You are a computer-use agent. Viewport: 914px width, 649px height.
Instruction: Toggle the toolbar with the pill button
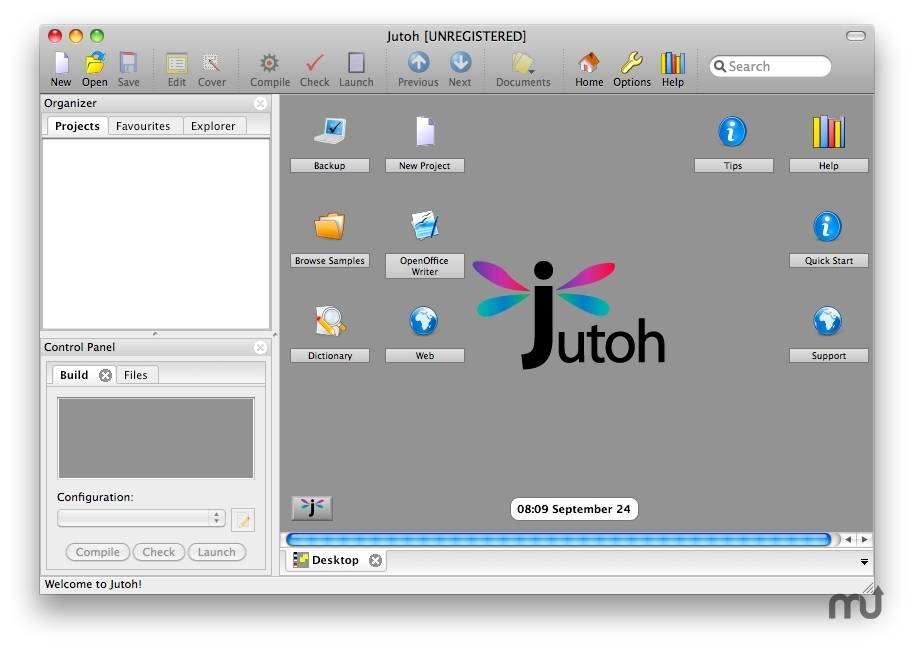pos(856,36)
